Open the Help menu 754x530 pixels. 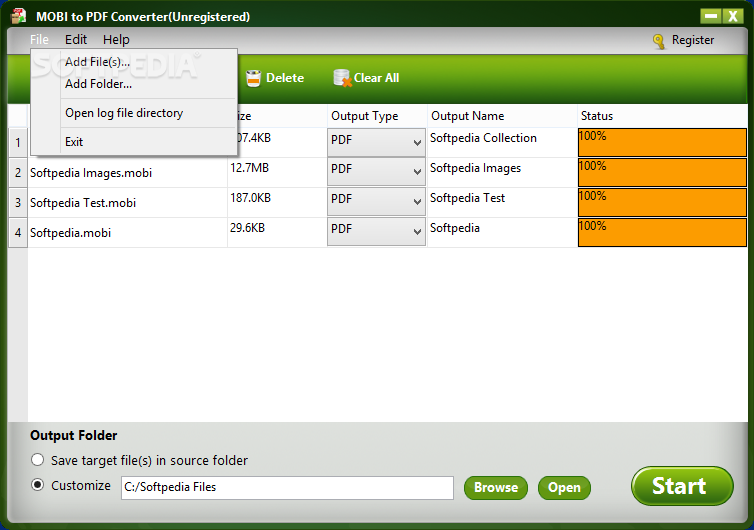click(x=116, y=39)
